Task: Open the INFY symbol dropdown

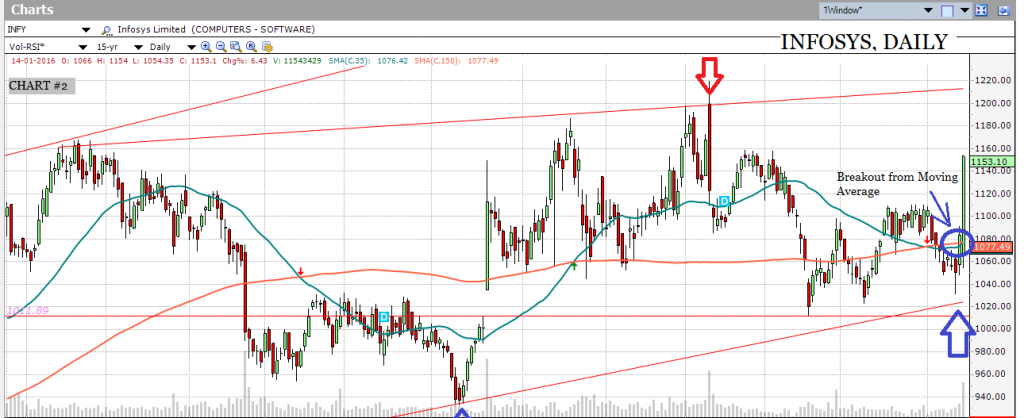Action: (x=86, y=30)
